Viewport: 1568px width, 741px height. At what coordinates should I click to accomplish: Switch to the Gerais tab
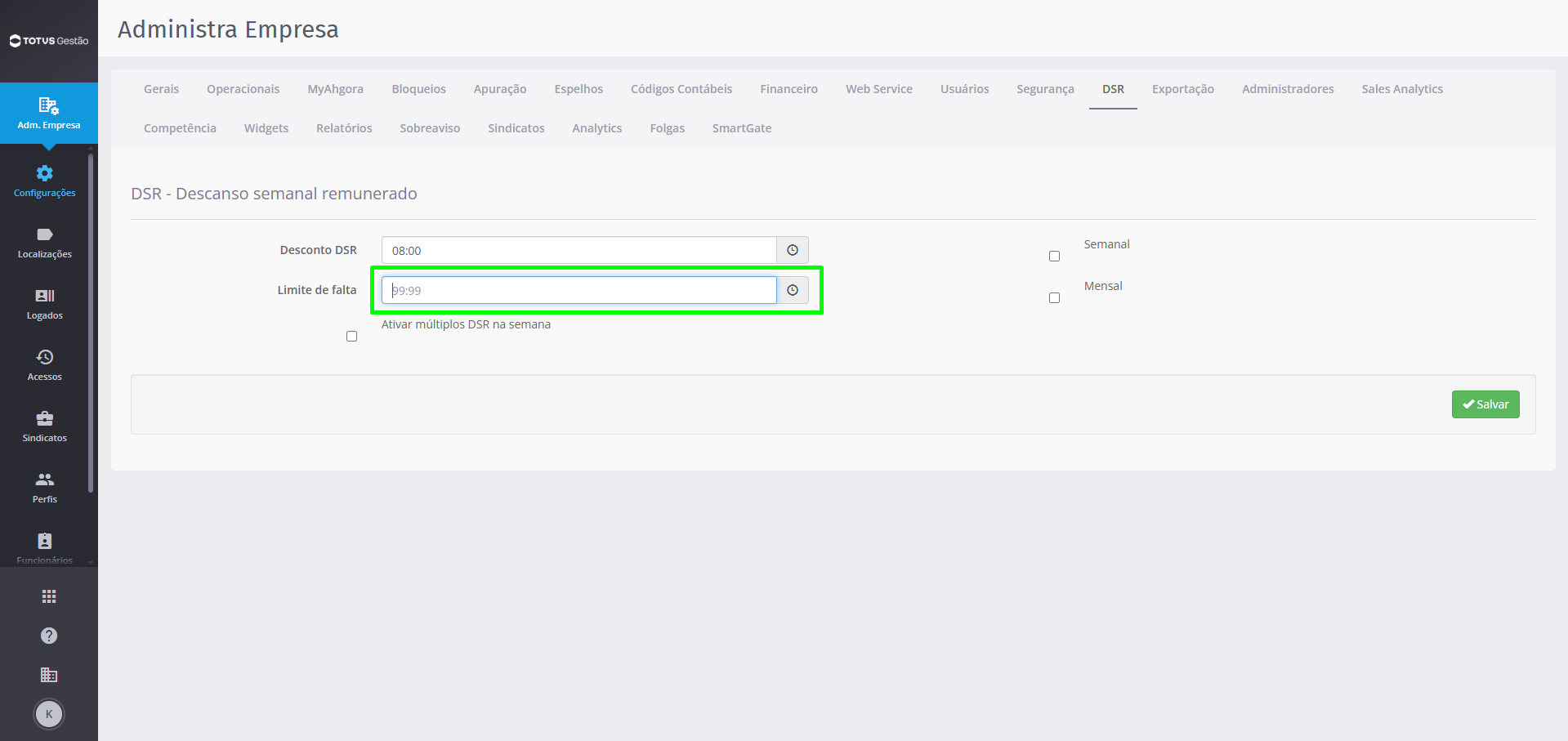point(161,89)
